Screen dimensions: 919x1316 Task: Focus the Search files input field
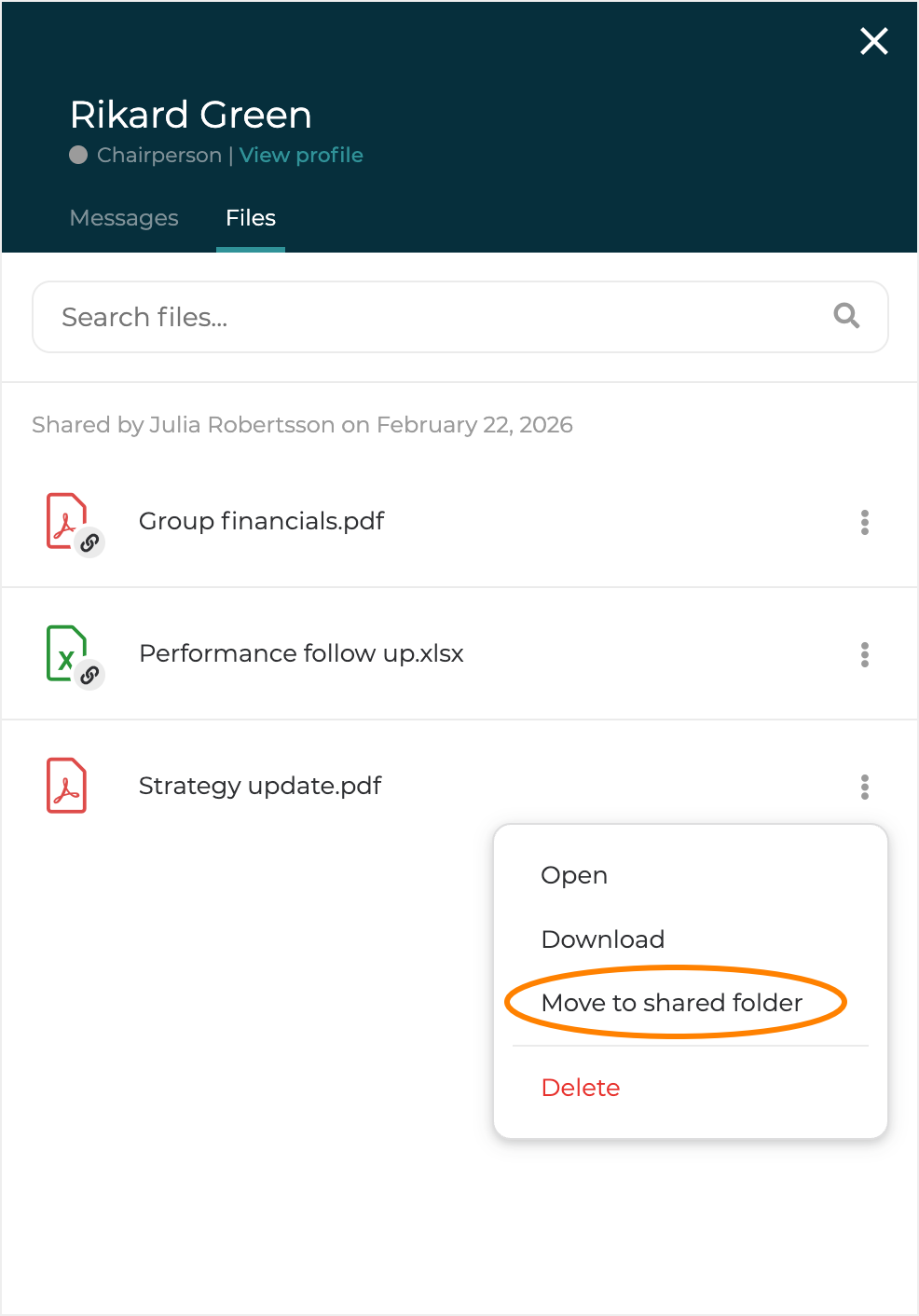(429, 317)
